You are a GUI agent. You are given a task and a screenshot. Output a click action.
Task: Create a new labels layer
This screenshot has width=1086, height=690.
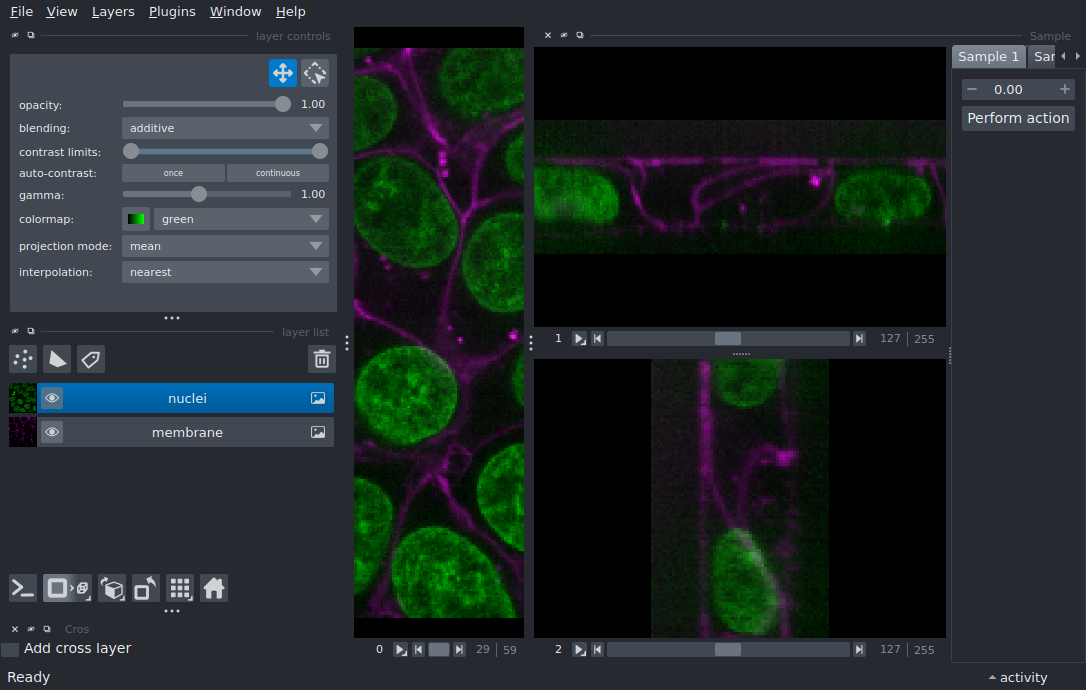[91, 359]
